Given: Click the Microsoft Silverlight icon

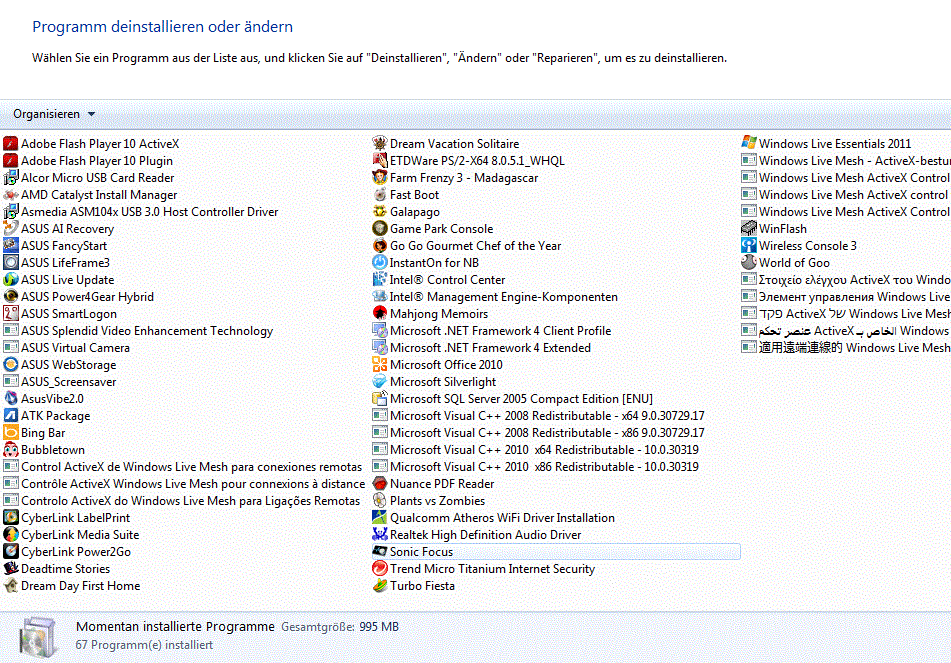Looking at the screenshot, I should [380, 382].
